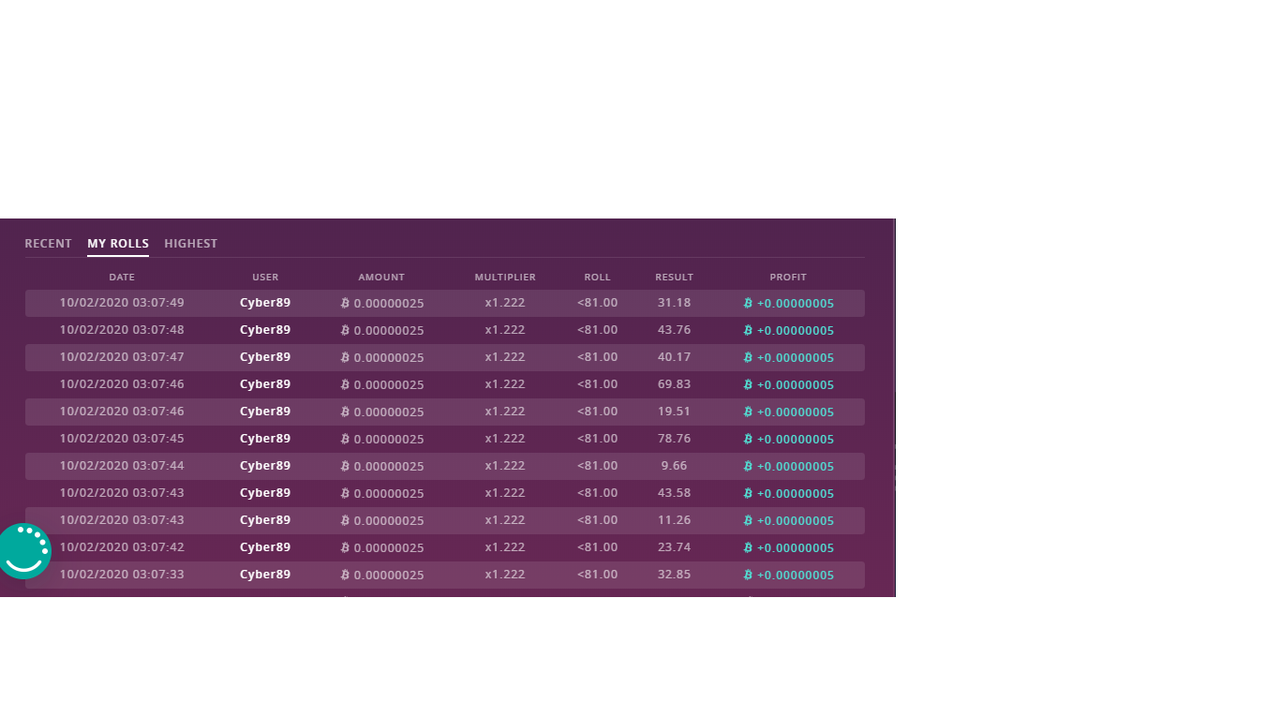The image size is (1280, 720).
Task: Select date cell 10/02/2020 03:07:33
Action: click(x=122, y=574)
